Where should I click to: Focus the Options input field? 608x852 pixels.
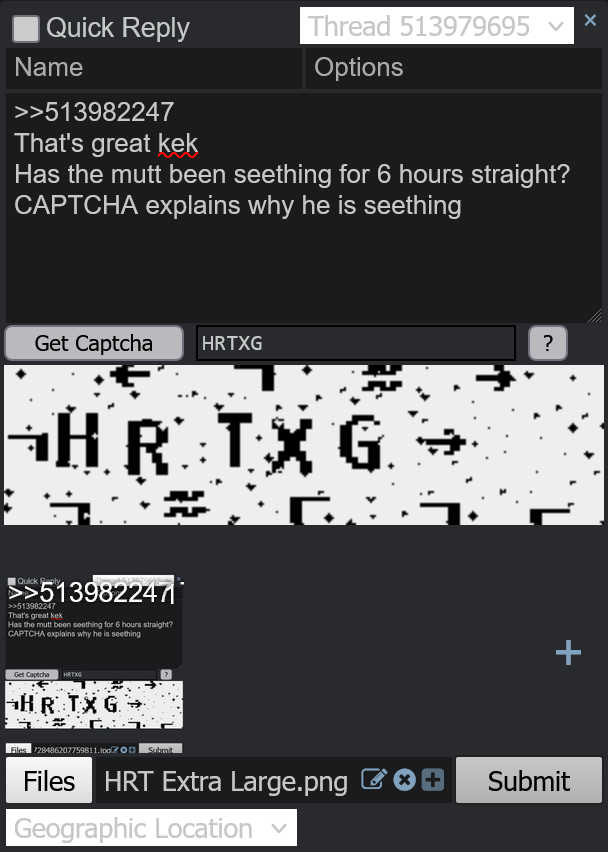454,68
